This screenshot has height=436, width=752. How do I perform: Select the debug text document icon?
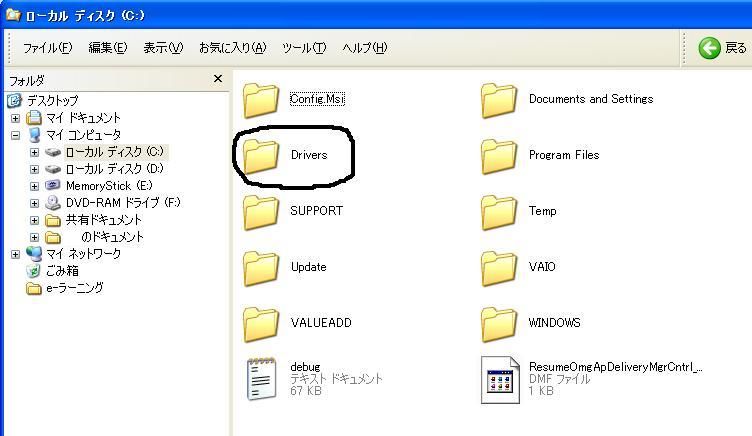tap(261, 379)
